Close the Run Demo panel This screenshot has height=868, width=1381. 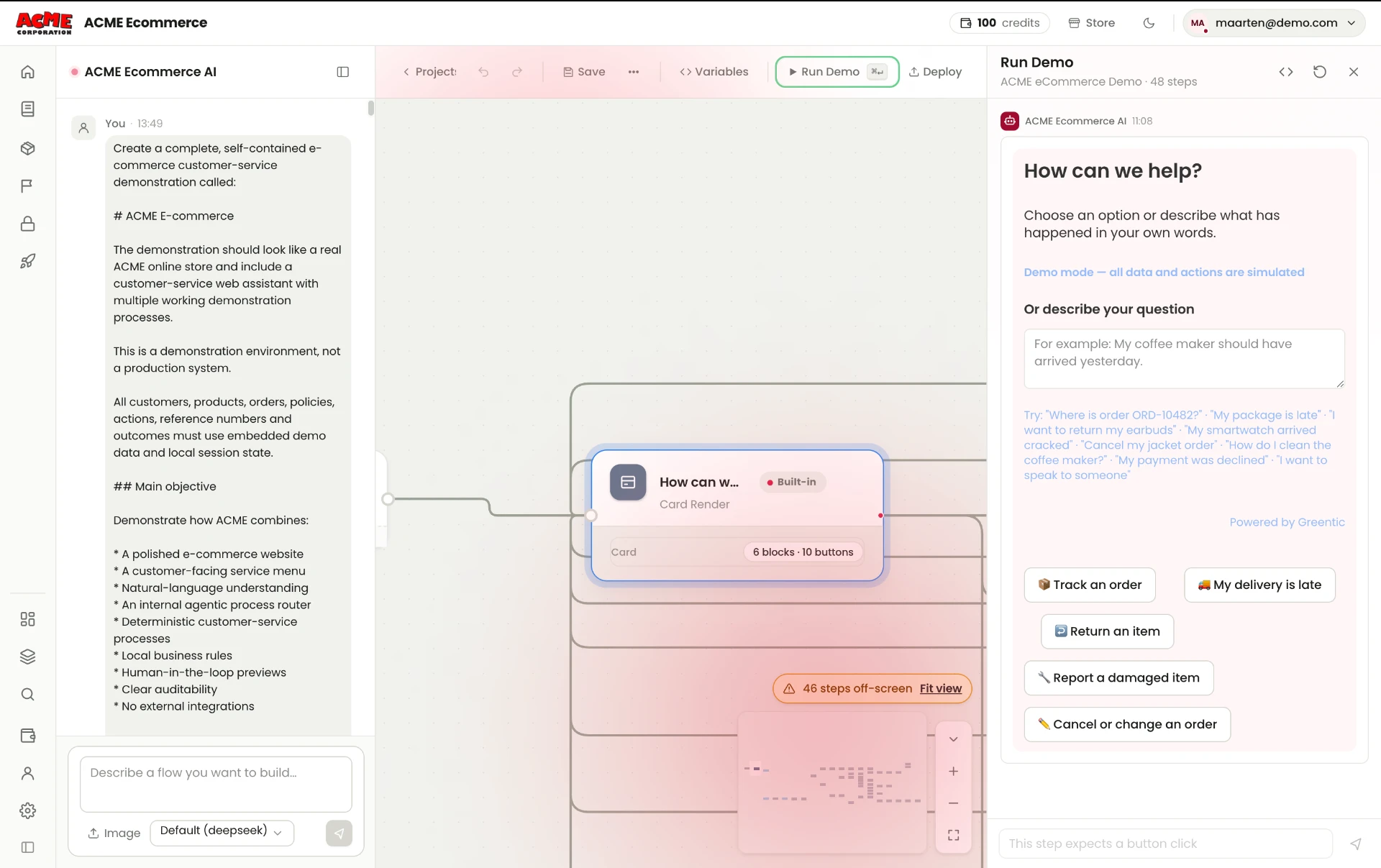tap(1354, 72)
